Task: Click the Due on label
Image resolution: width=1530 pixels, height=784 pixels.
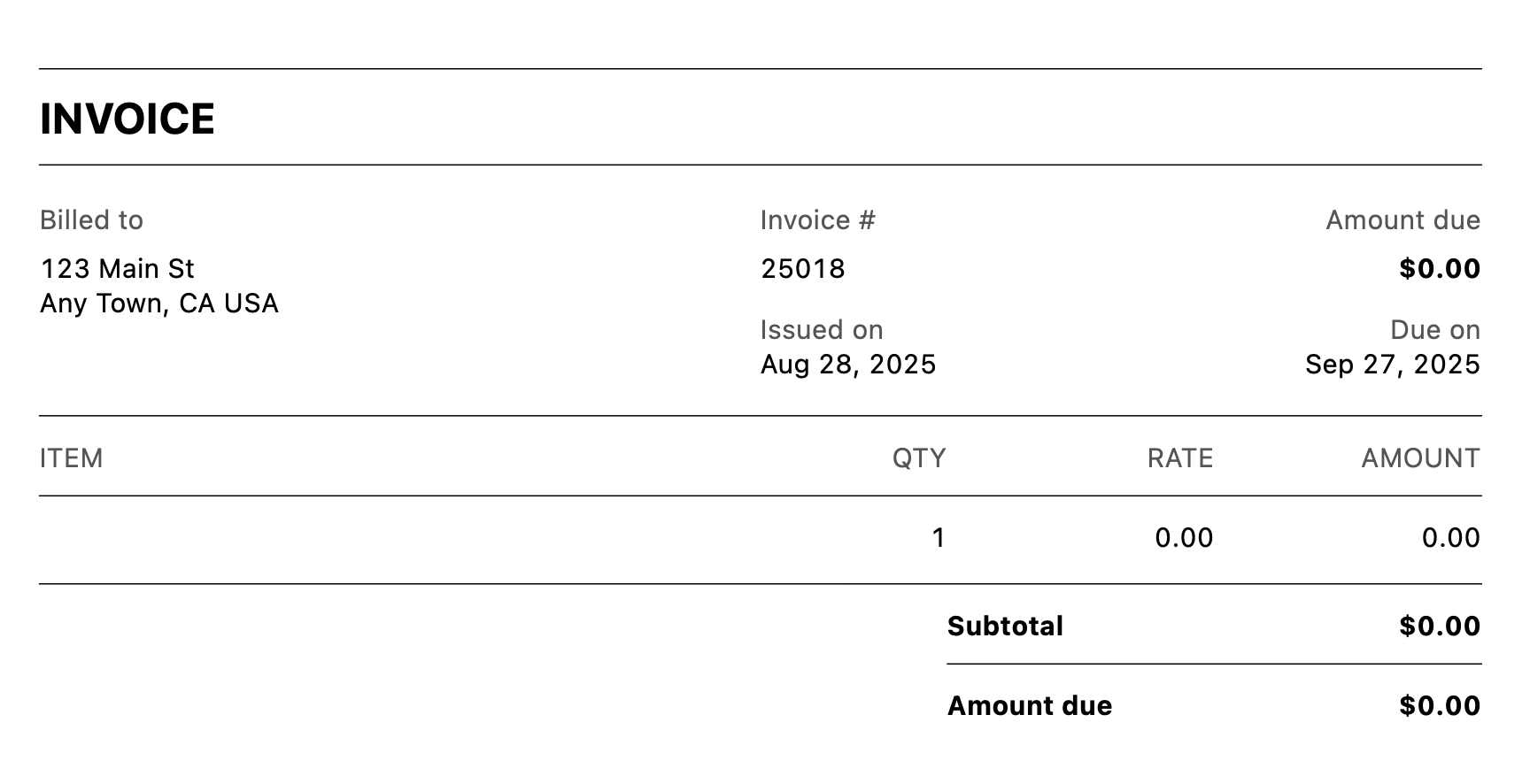Action: [1434, 330]
